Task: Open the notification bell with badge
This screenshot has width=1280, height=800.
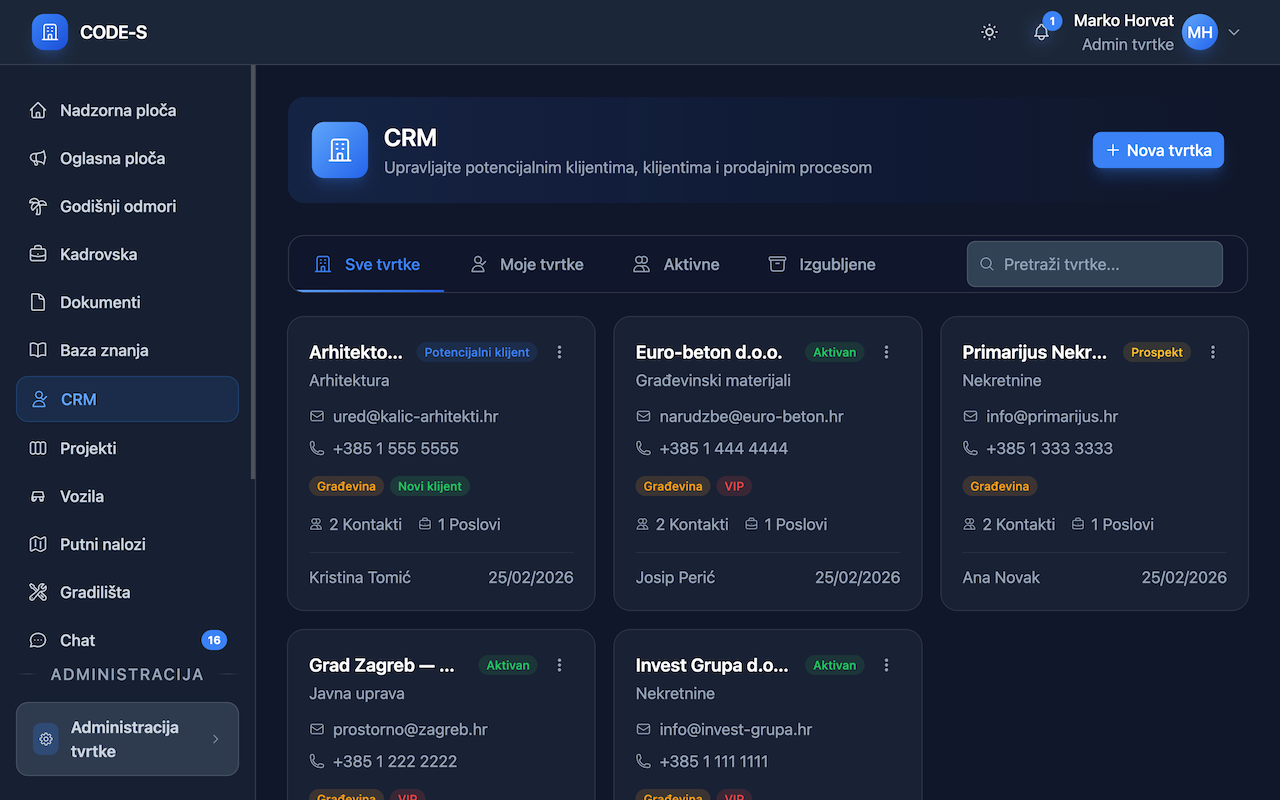Action: click(x=1041, y=32)
